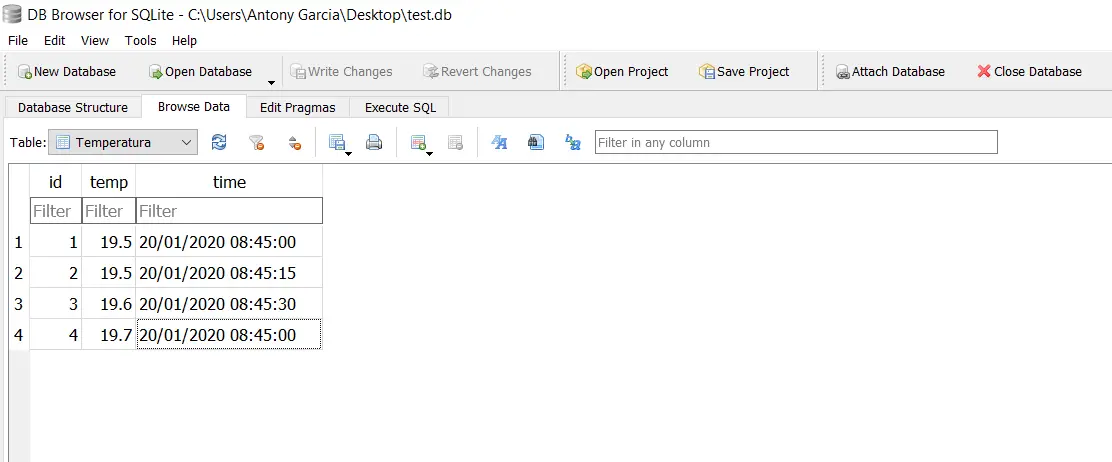Click the id column filter box
1112x462 pixels.
pyautogui.click(x=56, y=211)
